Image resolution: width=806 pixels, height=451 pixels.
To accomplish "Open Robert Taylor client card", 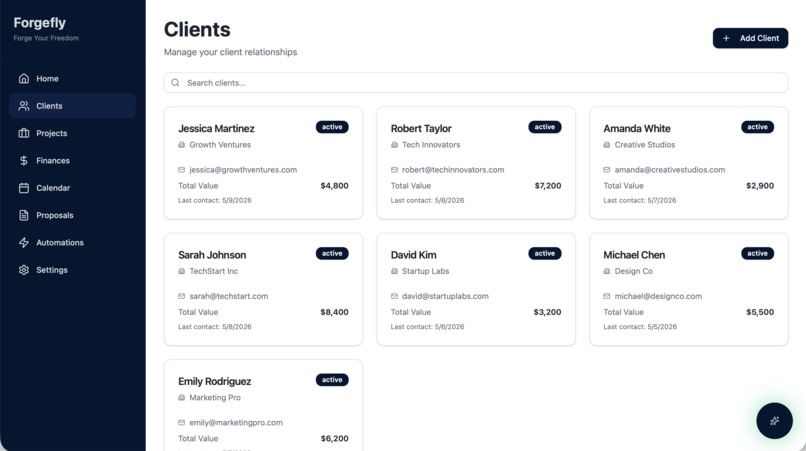I will 476,163.
